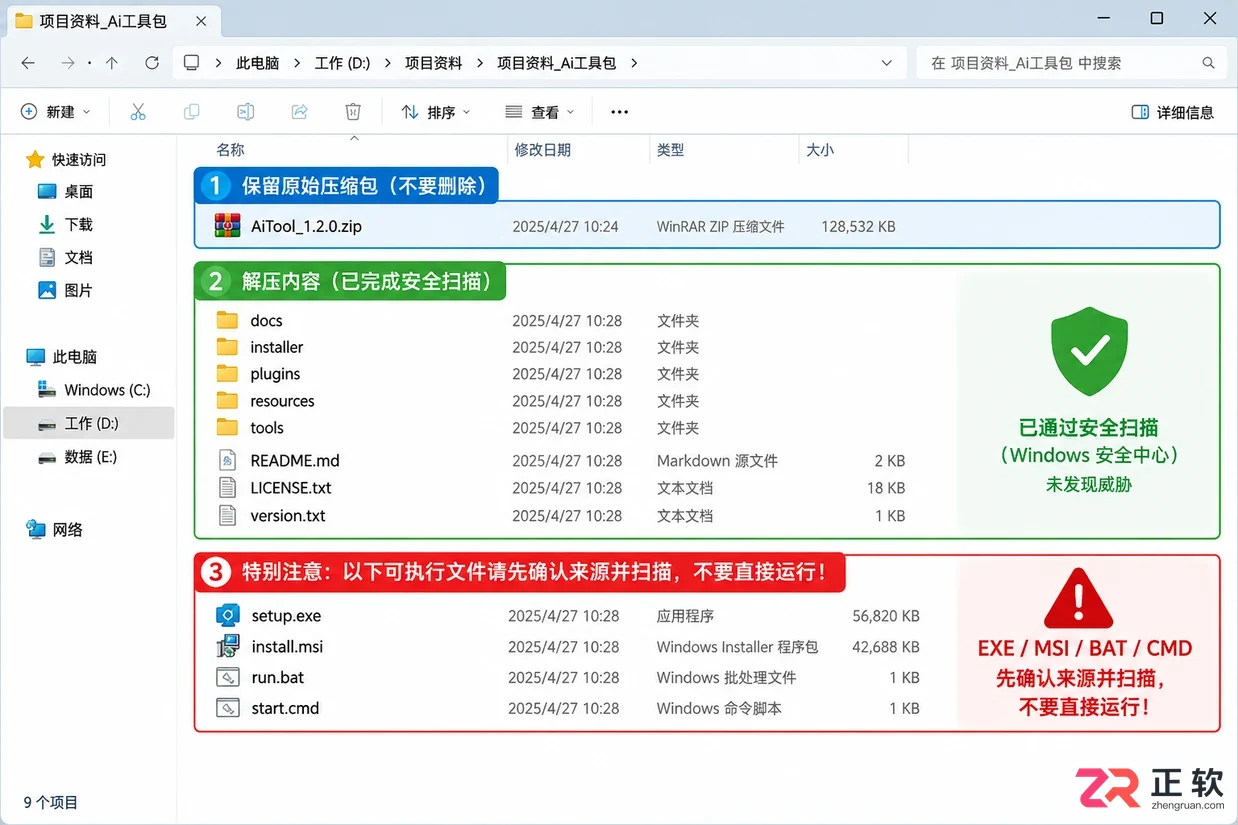Select 网络 in the sidebar
Screen dimensions: 1238x825
68,530
